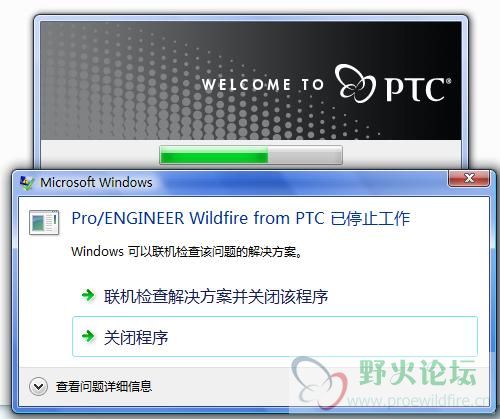
Task: Open the www.proewildfire.cn watermark URL
Action: (417, 400)
